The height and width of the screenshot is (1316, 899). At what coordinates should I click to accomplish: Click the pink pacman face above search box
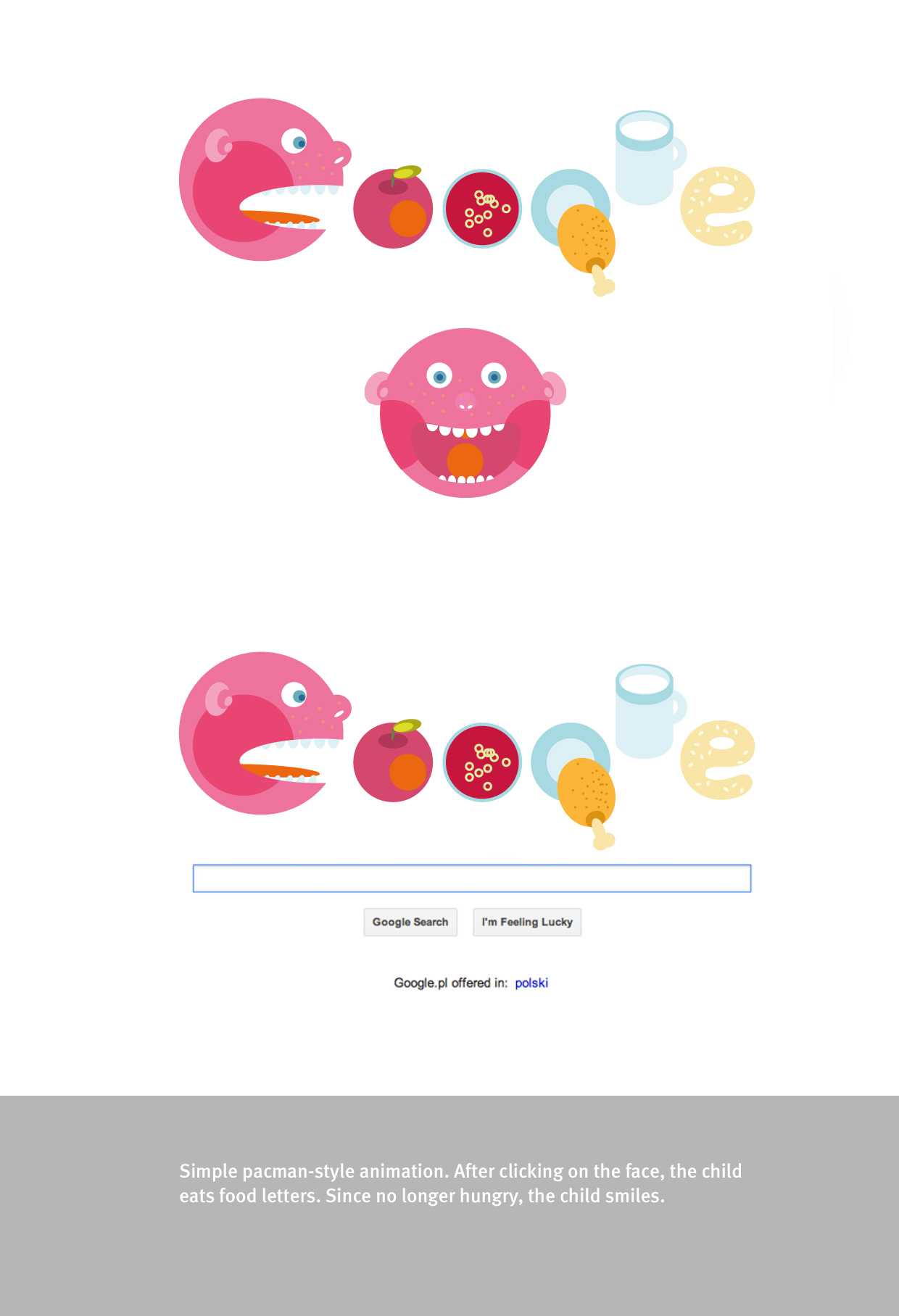pos(265,733)
